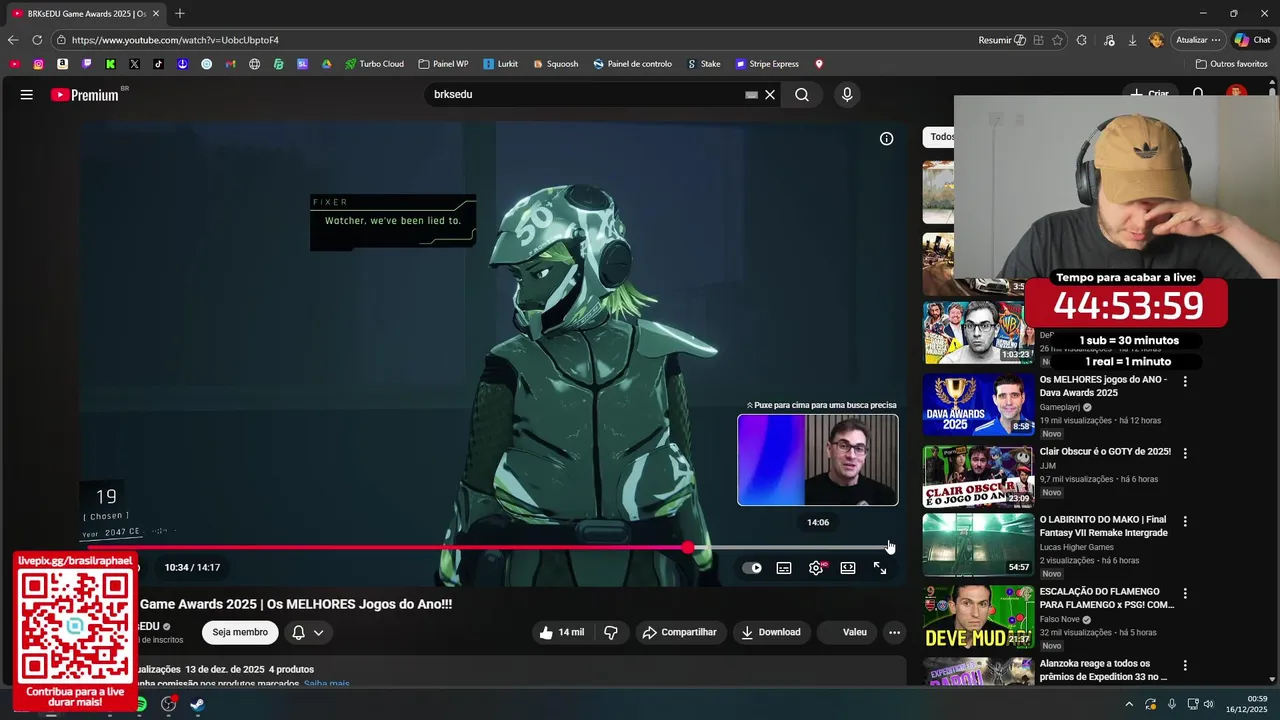The image size is (1280, 720).
Task: Open options for Alanzoka reage video
Action: (1185, 665)
